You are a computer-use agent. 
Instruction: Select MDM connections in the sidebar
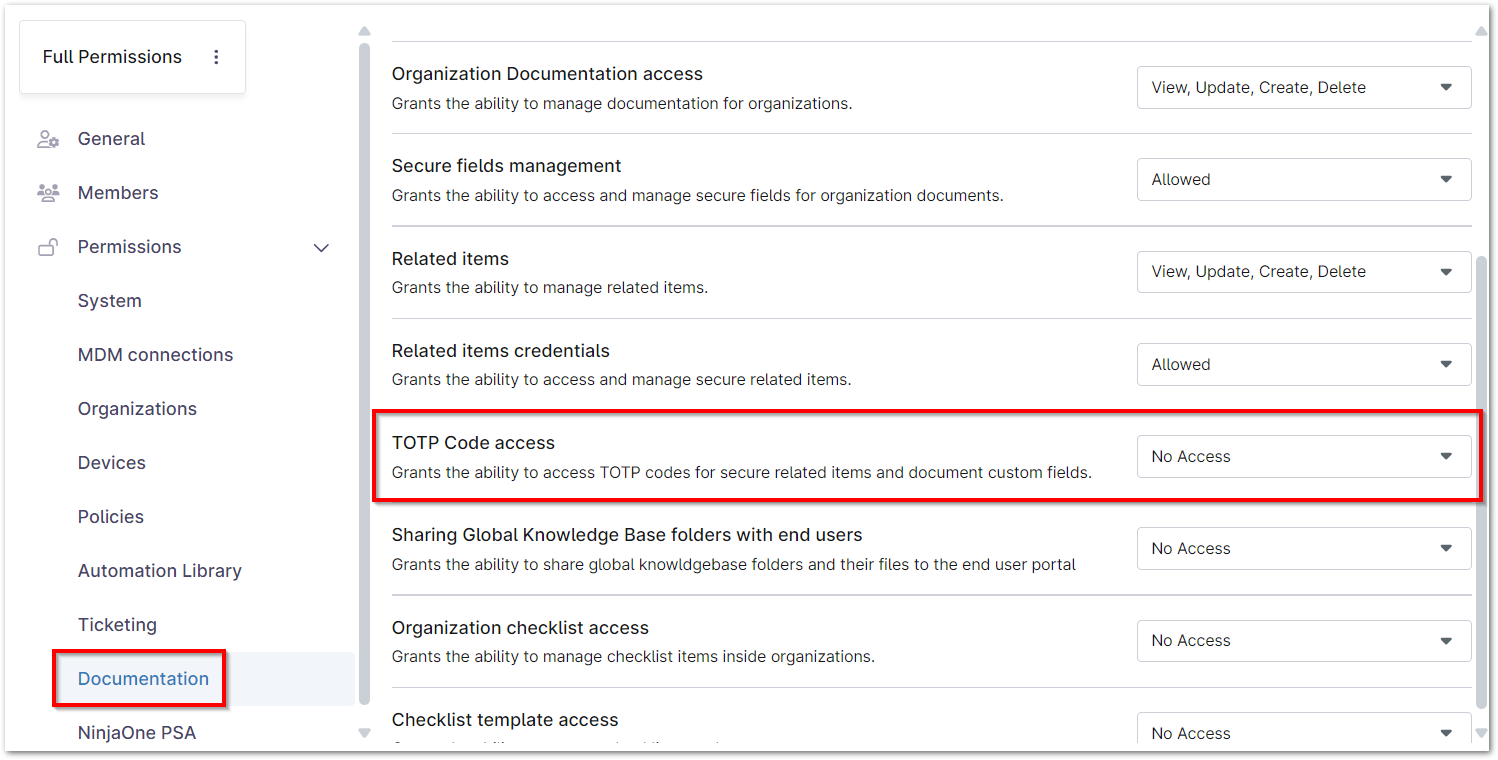[155, 355]
